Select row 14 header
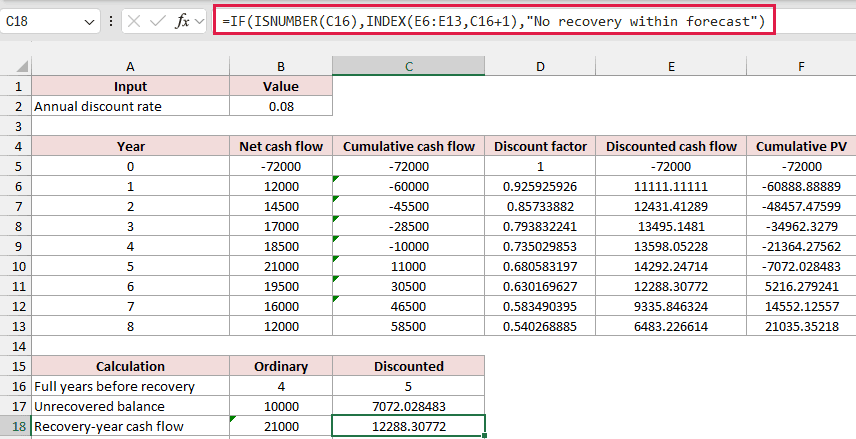 (16, 346)
